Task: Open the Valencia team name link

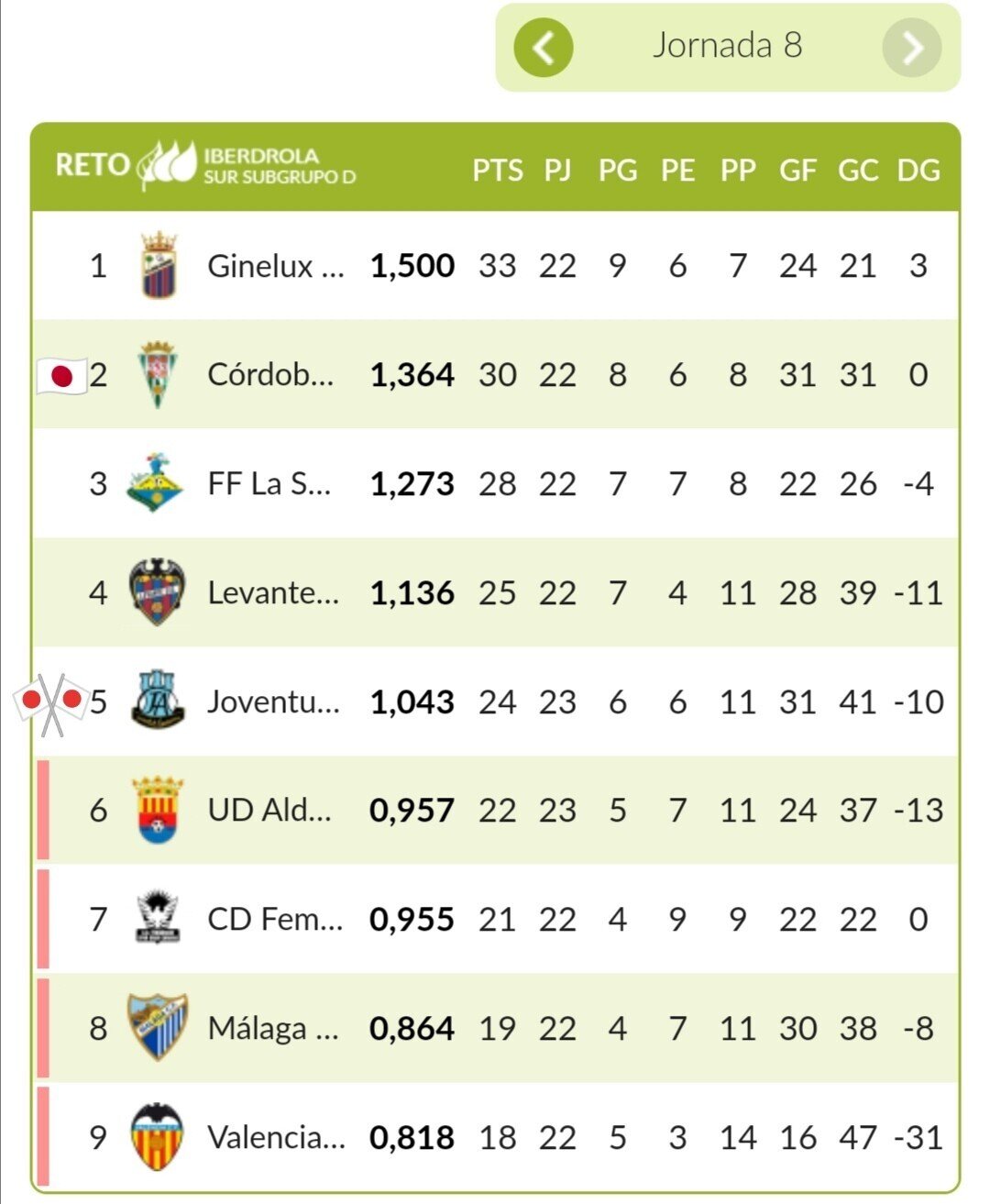Action: 277,1137
